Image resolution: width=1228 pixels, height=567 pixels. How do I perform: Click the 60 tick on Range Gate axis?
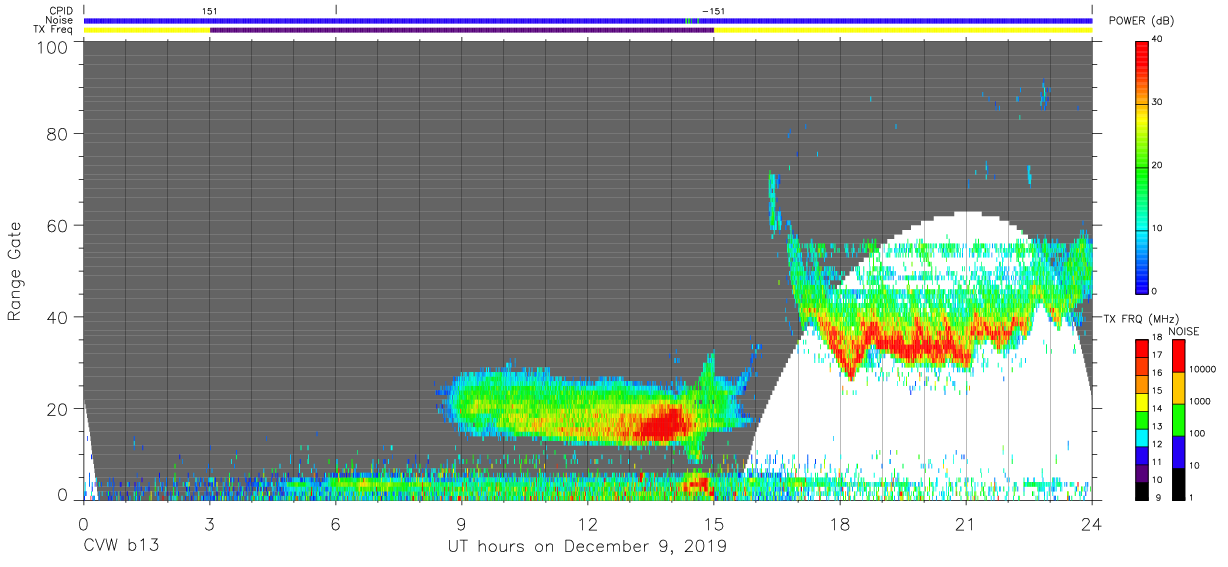coord(57,225)
